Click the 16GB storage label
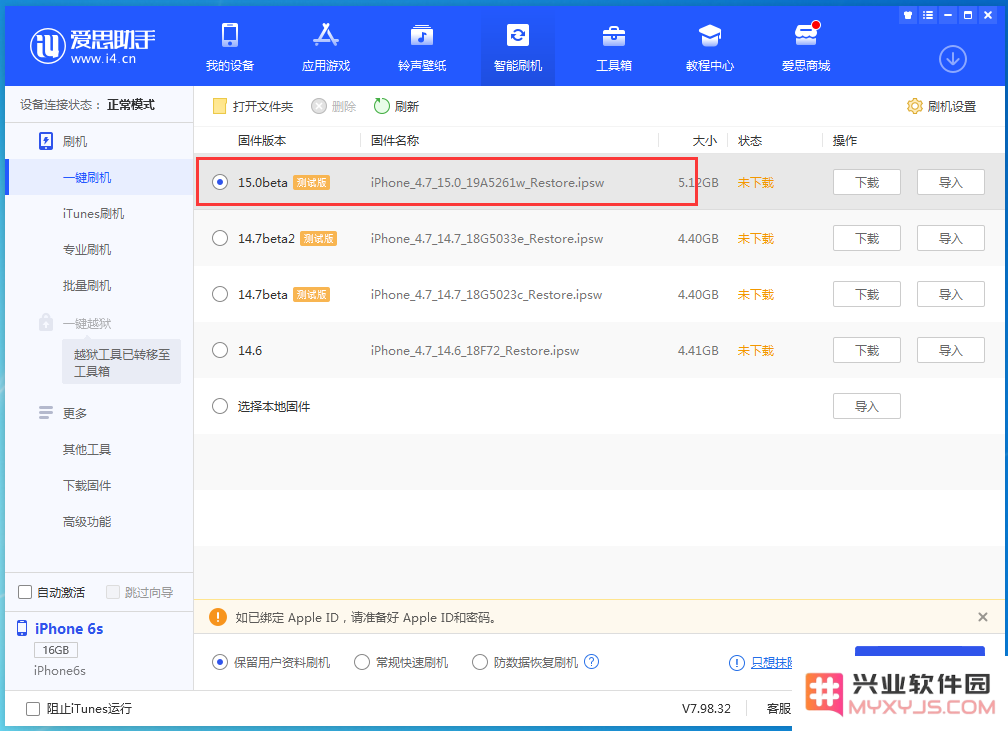1008x731 pixels. click(55, 650)
